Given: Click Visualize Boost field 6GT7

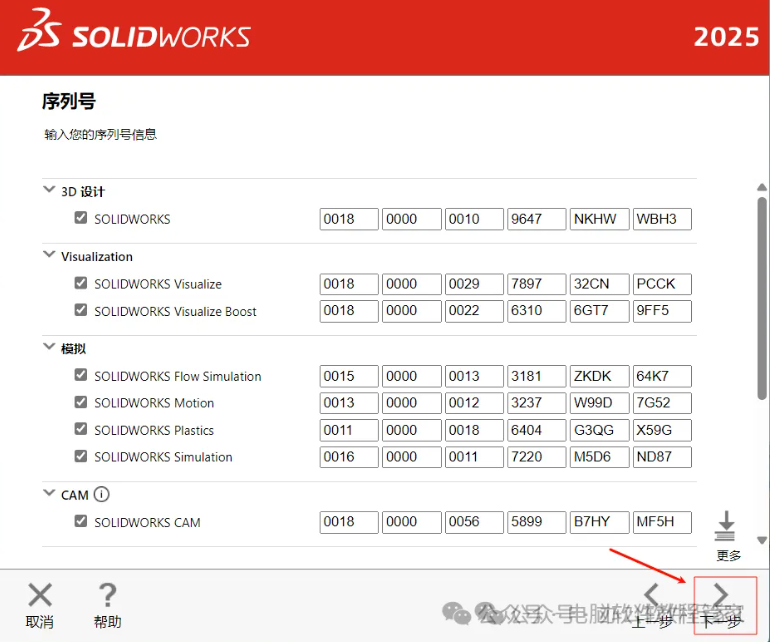Looking at the screenshot, I should point(599,311).
